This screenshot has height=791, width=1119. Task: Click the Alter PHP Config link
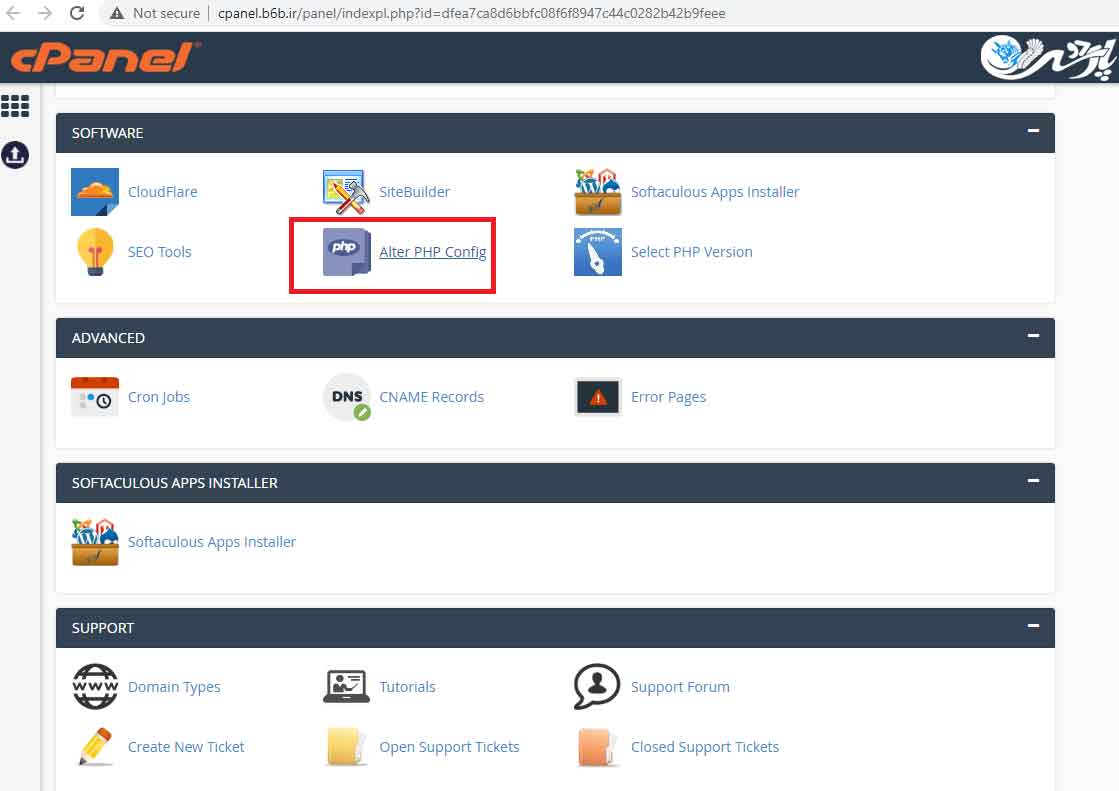tap(432, 252)
